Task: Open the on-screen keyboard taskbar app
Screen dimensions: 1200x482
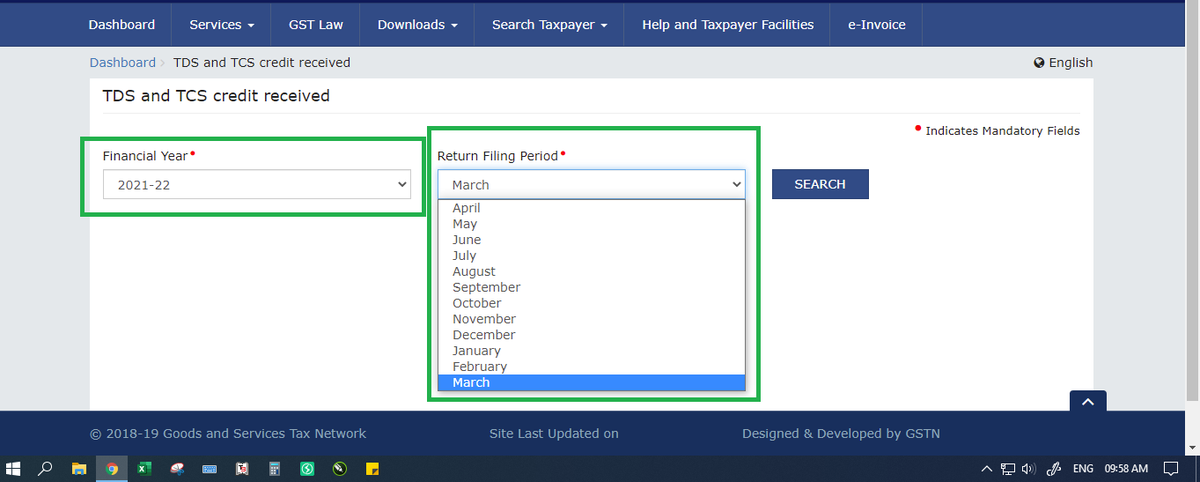Action: pos(209,468)
